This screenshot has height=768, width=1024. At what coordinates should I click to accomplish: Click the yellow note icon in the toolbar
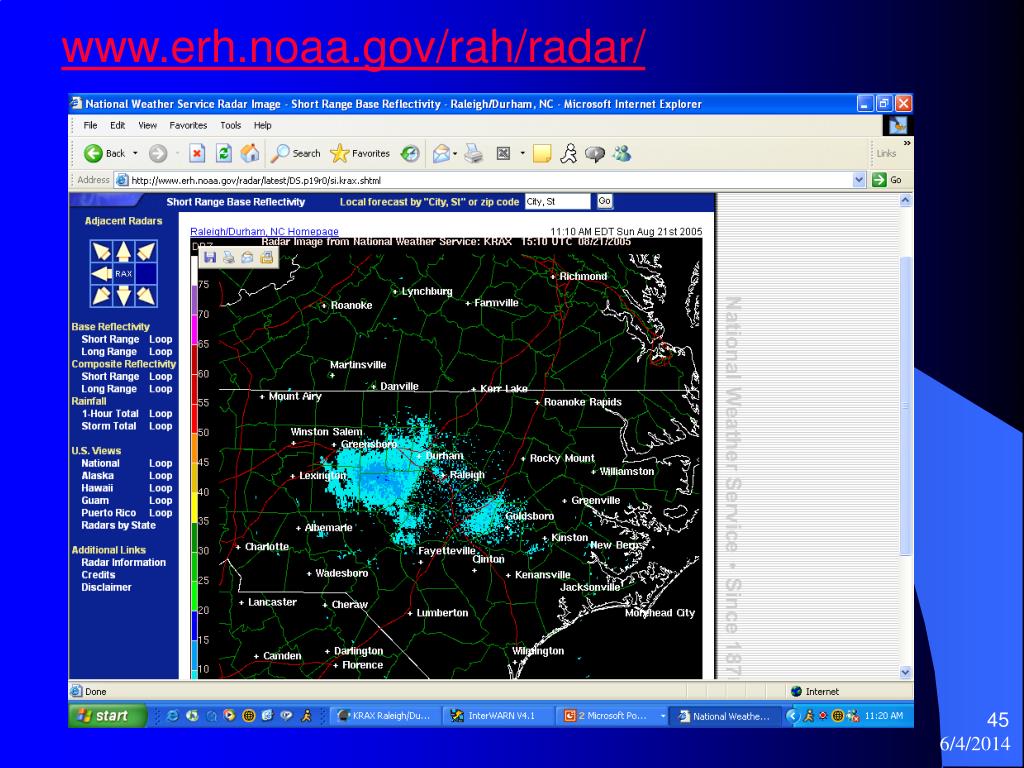(541, 153)
